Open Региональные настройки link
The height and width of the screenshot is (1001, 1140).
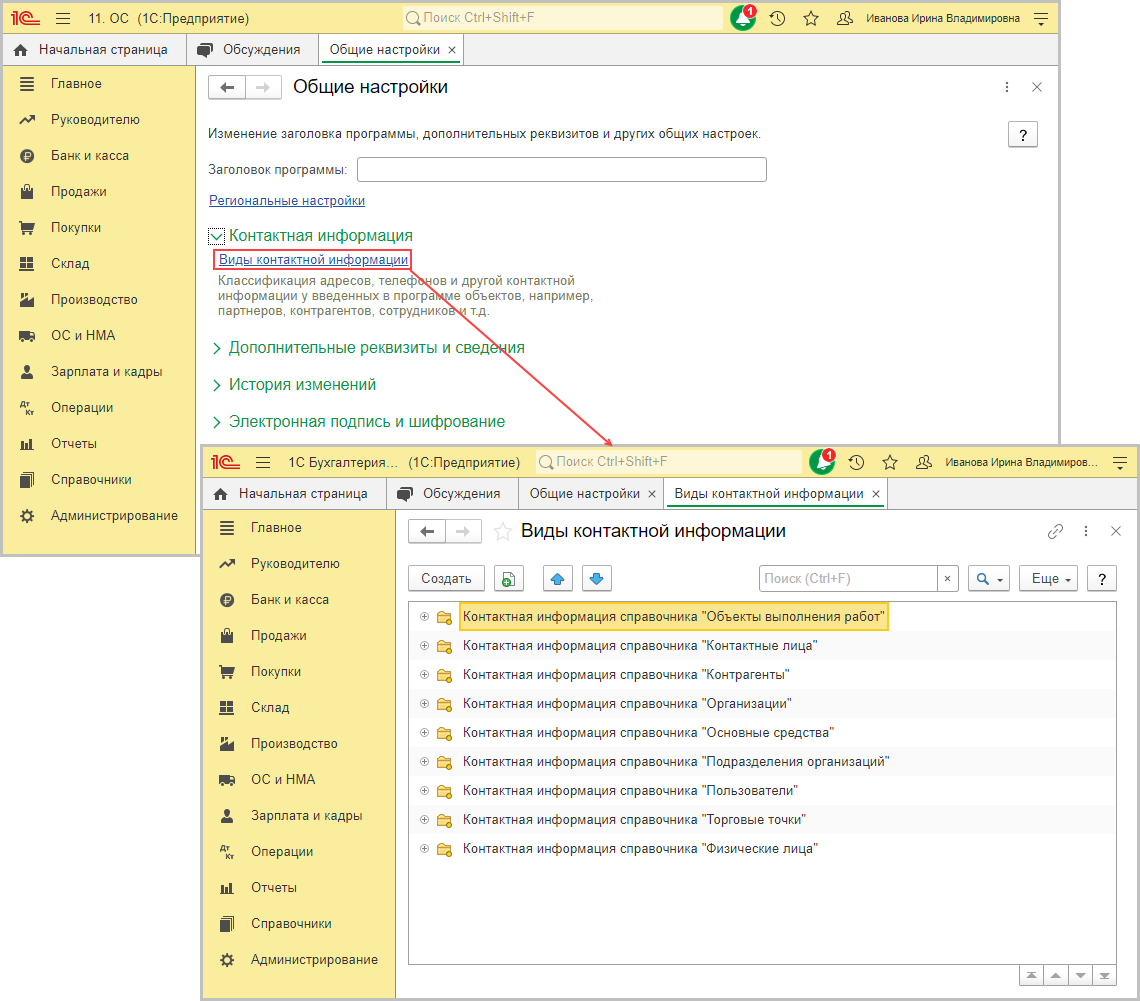[286, 201]
